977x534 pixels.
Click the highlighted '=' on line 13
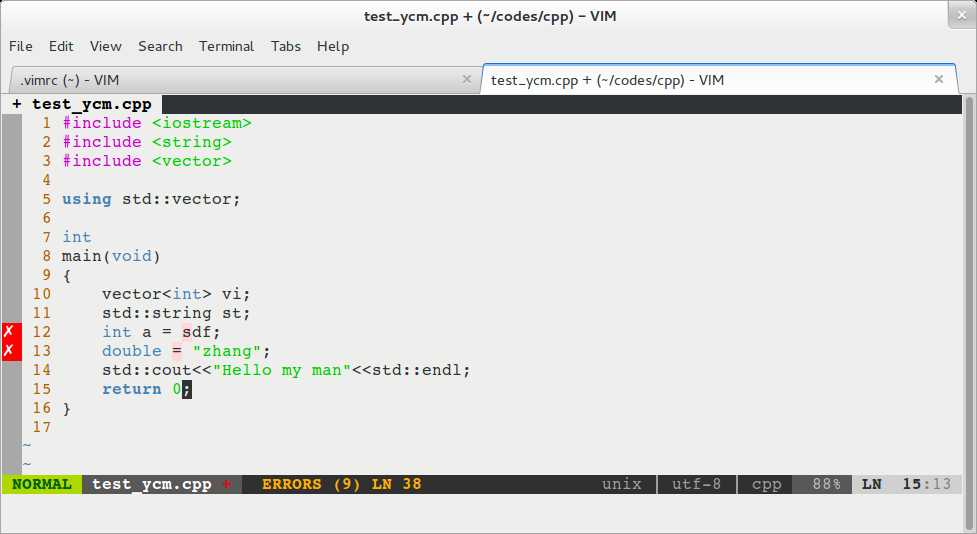click(177, 351)
